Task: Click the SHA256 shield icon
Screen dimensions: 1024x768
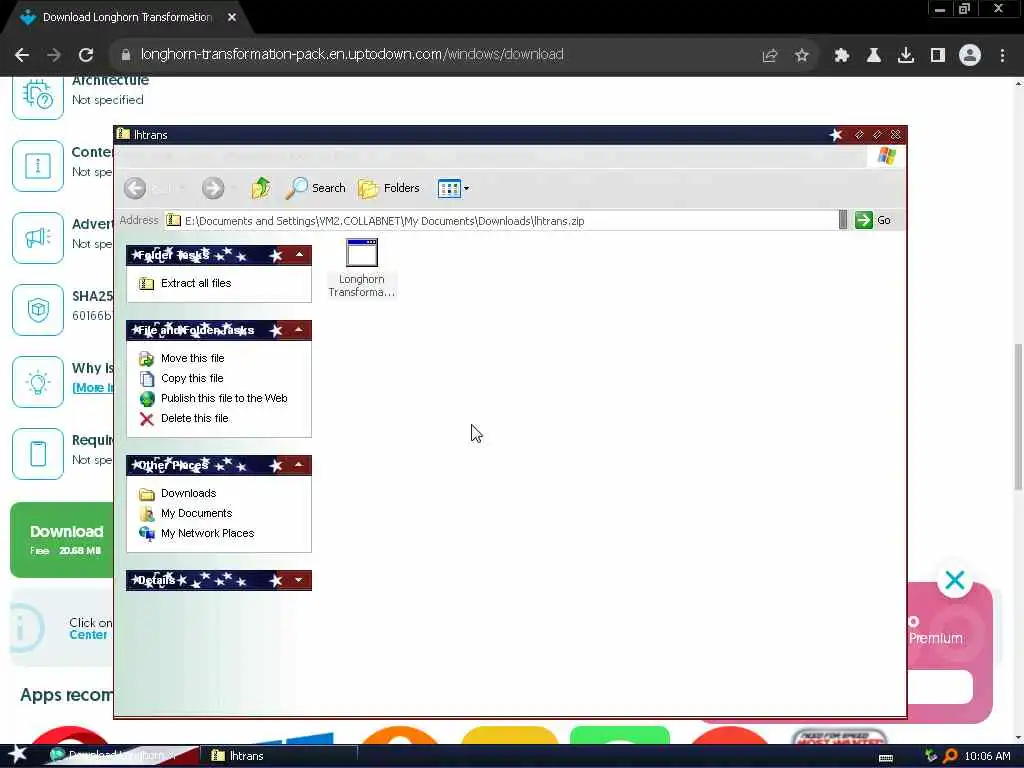Action: (38, 310)
